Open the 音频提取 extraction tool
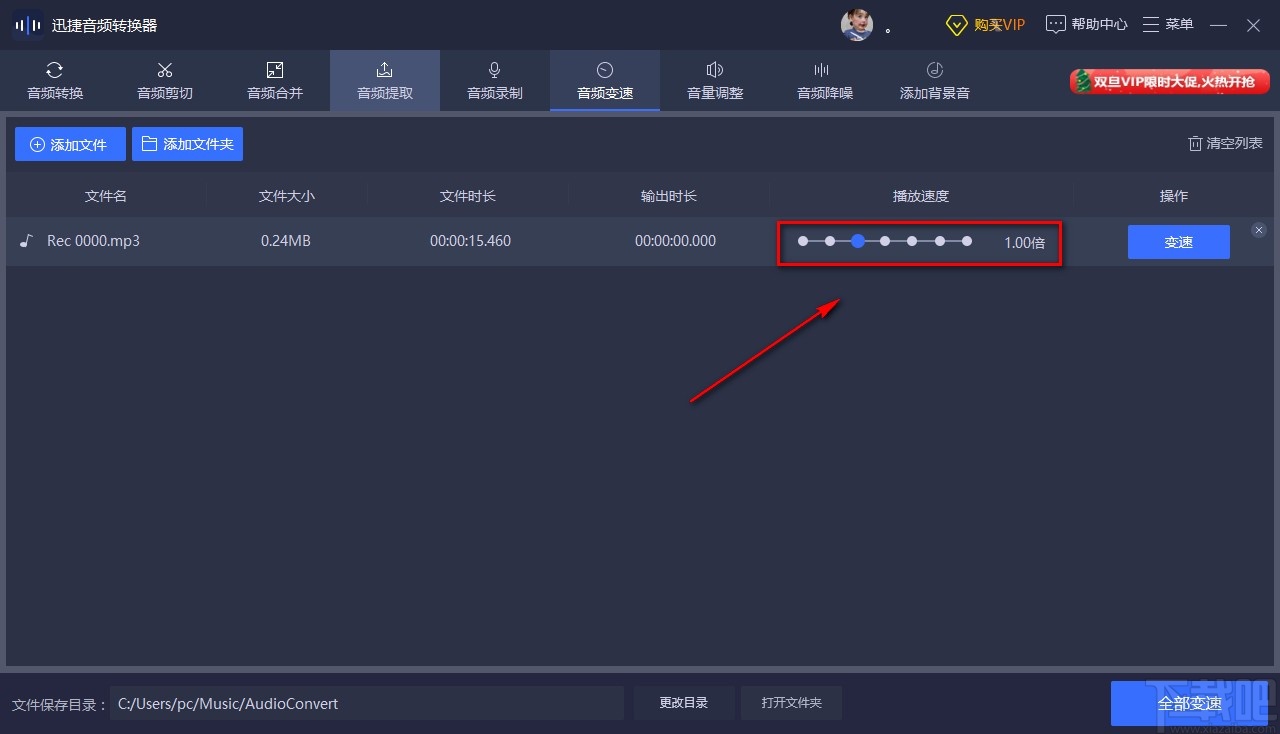1280x734 pixels. pos(384,80)
